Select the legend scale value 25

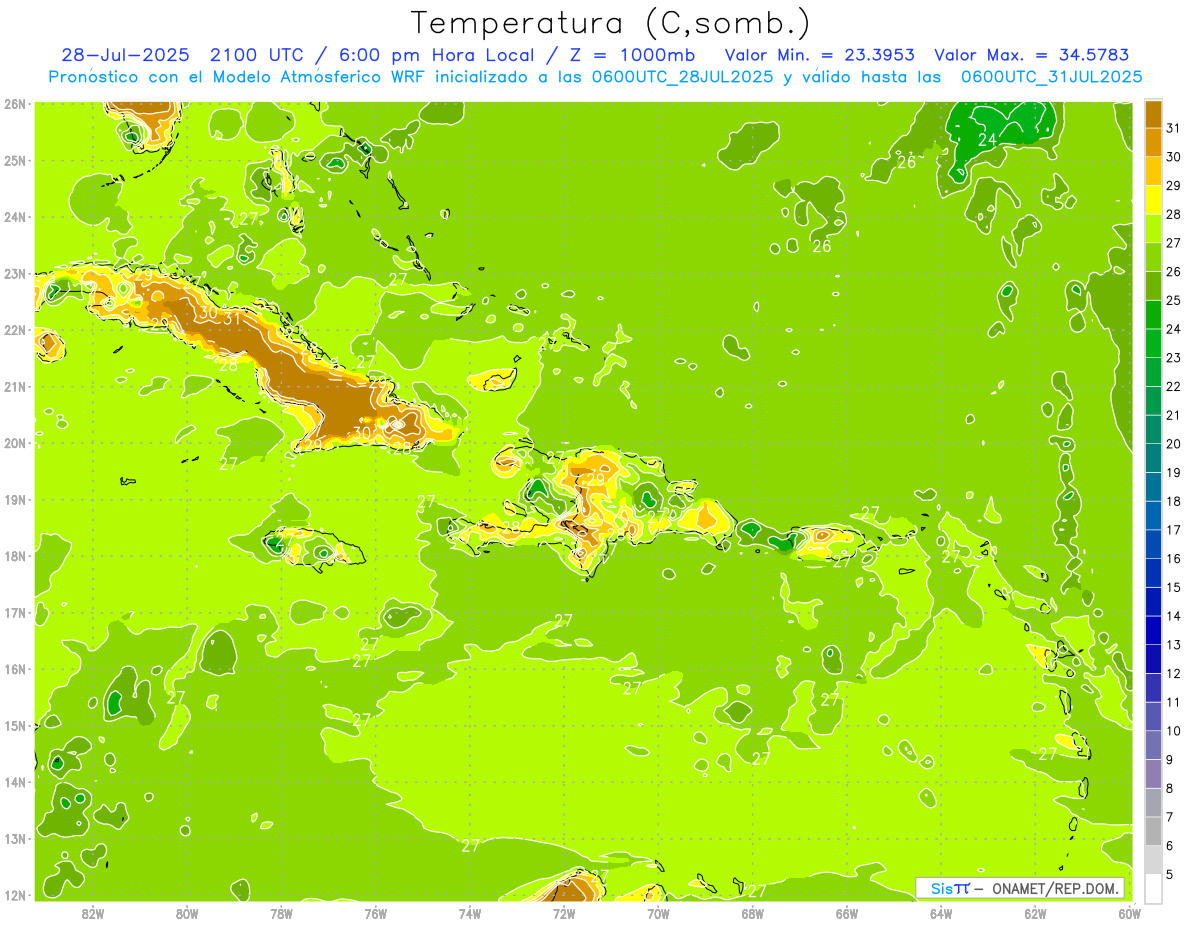click(1174, 300)
